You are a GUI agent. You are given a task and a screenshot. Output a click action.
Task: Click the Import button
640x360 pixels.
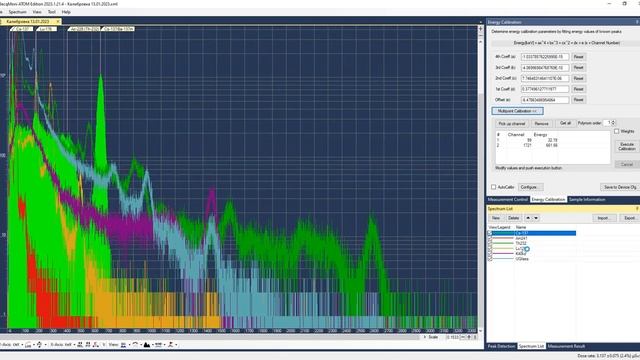click(604, 218)
